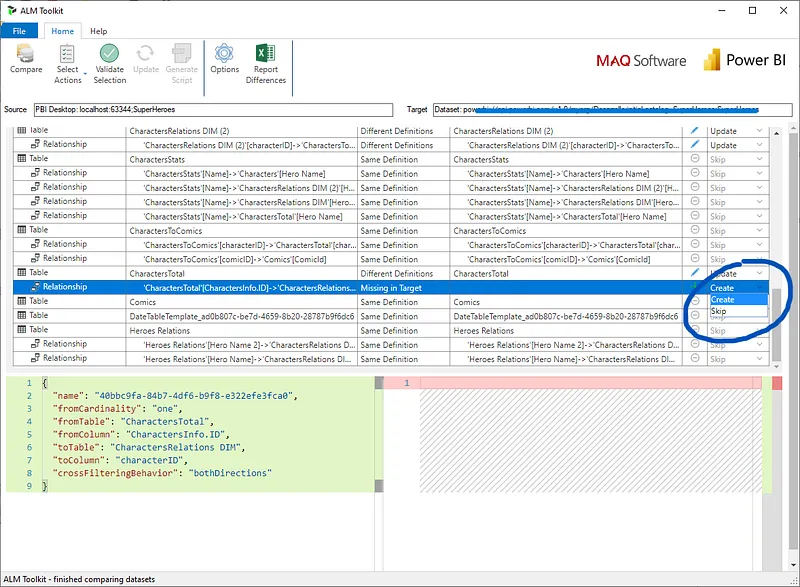The height and width of the screenshot is (587, 800).
Task: Click the MAQ Software logo
Action: 641,61
